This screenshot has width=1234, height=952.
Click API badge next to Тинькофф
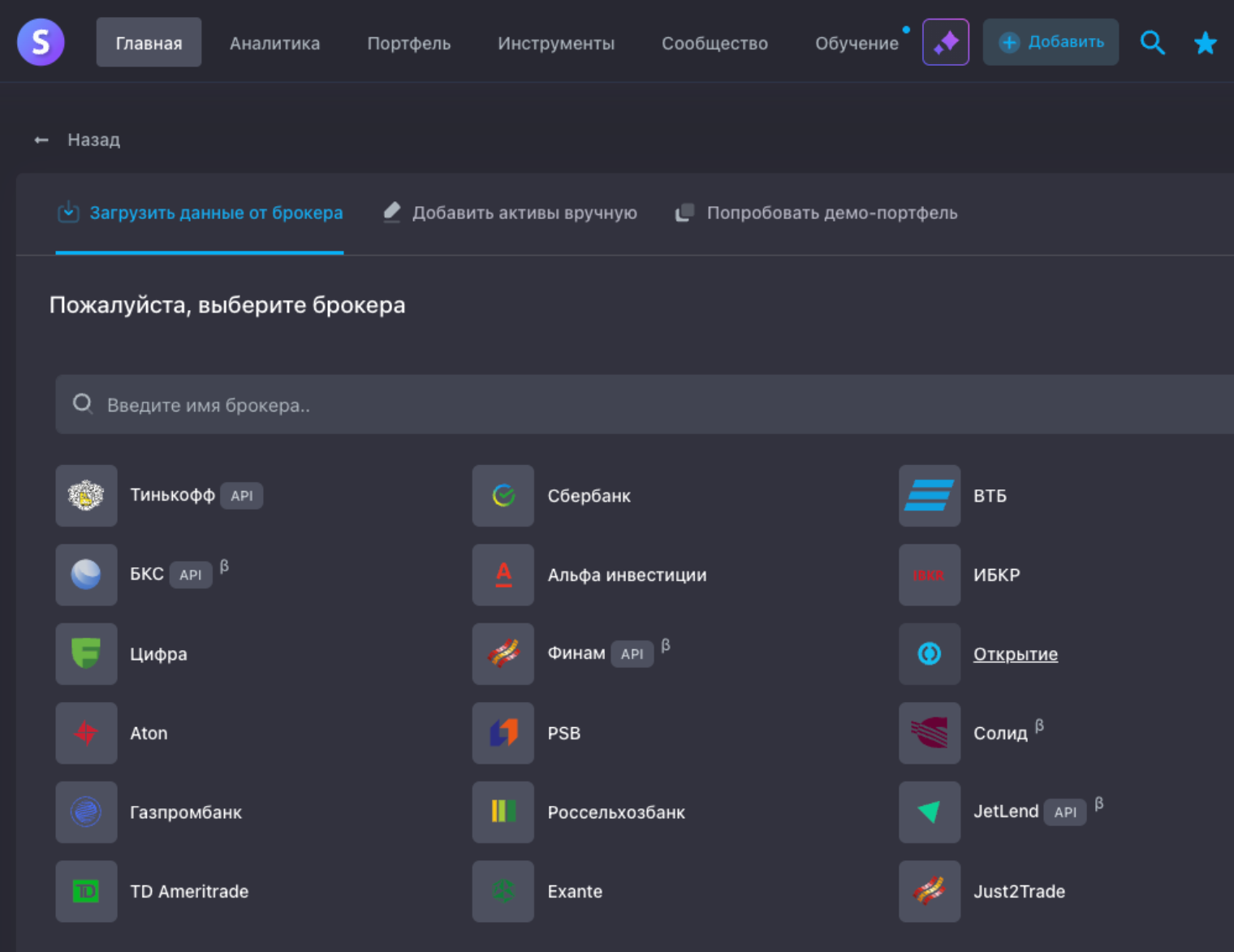point(242,496)
